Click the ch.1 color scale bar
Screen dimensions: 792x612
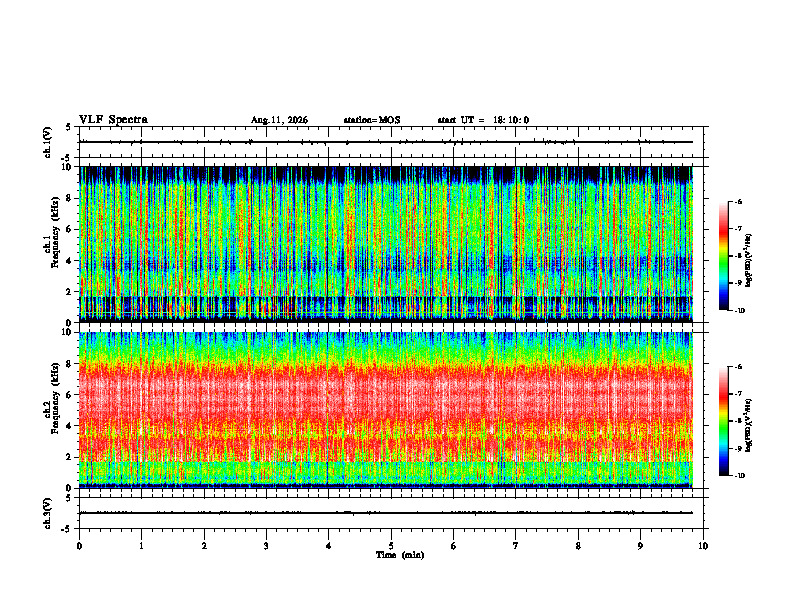[x=724, y=256]
